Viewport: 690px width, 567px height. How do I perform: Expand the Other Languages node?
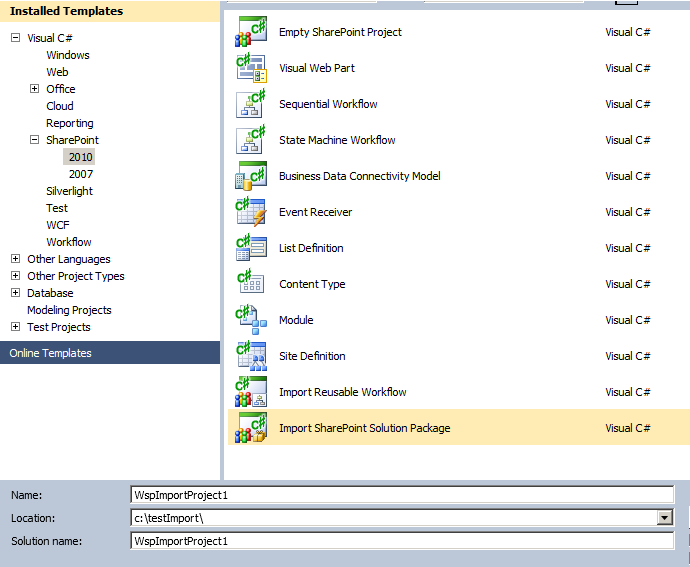click(15, 259)
